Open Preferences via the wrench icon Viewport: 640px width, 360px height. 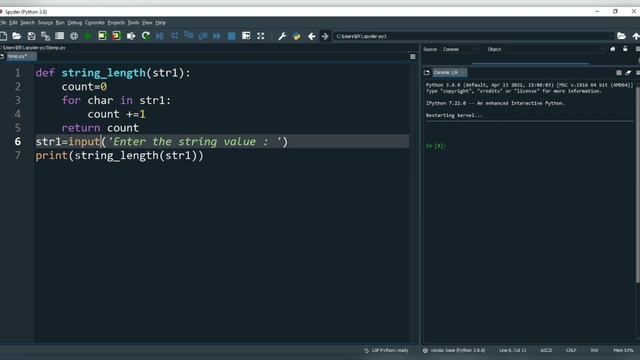coord(282,36)
